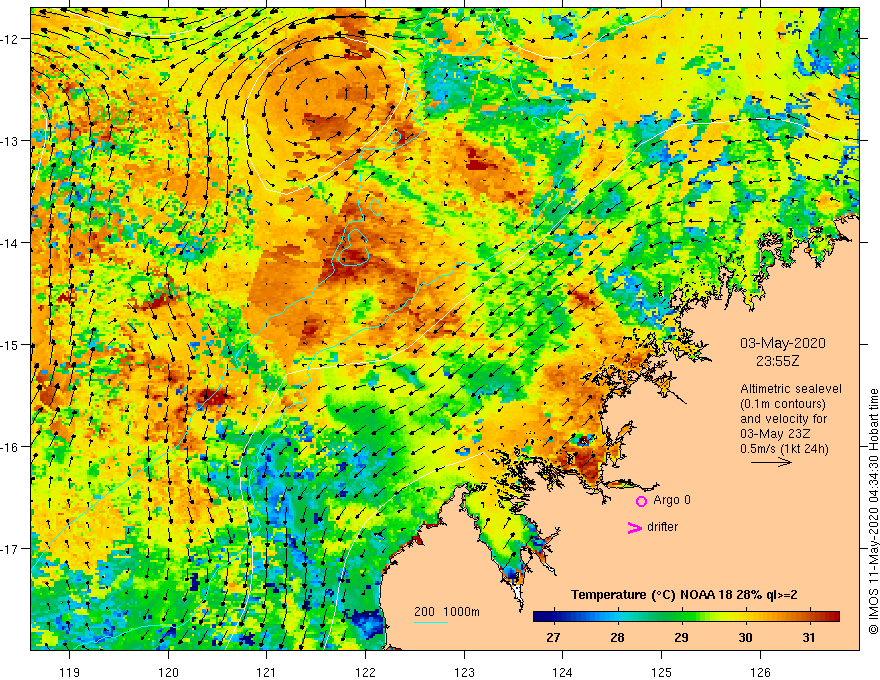Screen dimensions: 880x680
Task: Click the '122' longitude axis label
Action: click(365, 672)
